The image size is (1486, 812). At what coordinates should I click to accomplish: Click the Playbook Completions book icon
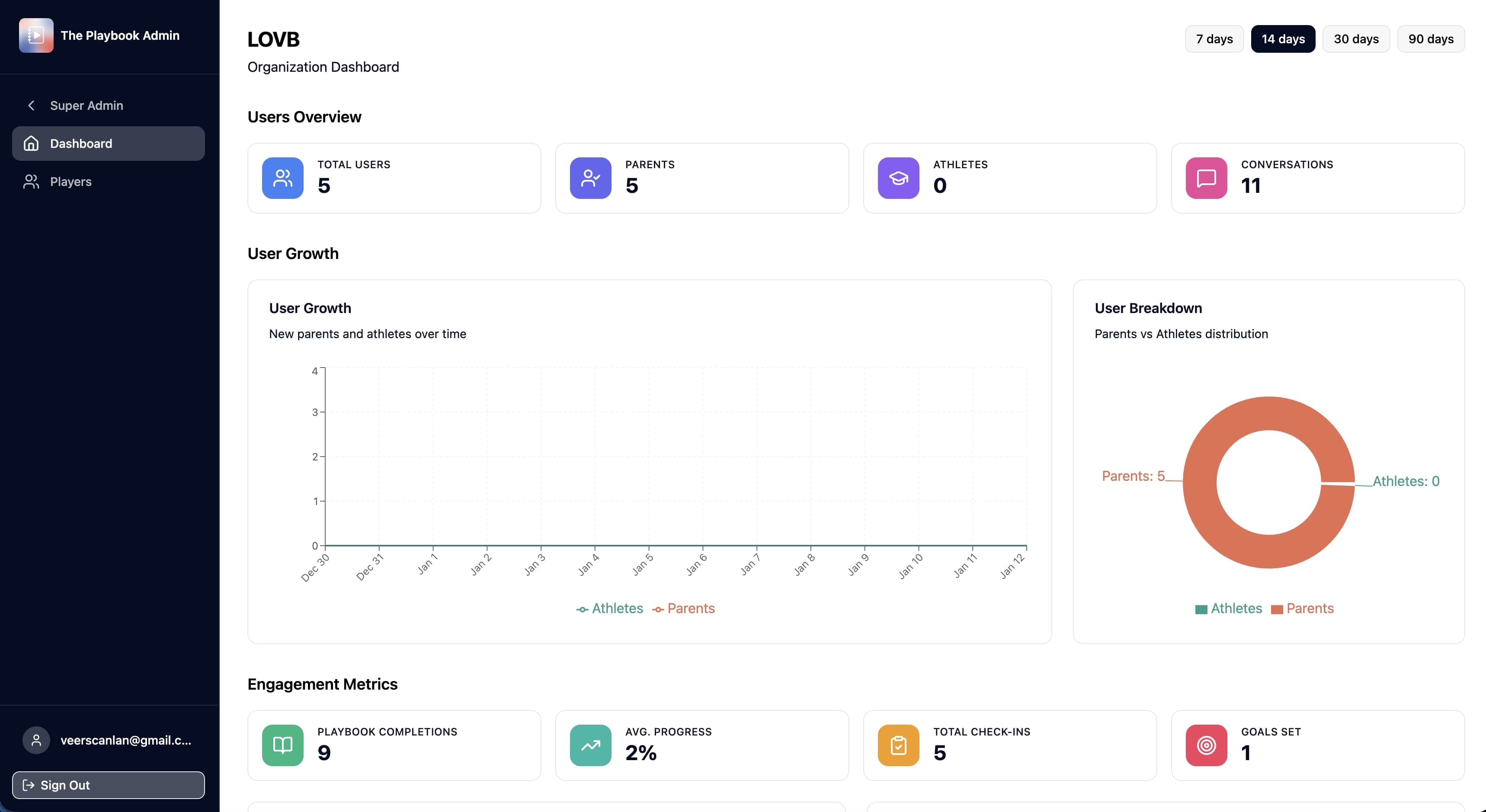(x=282, y=745)
